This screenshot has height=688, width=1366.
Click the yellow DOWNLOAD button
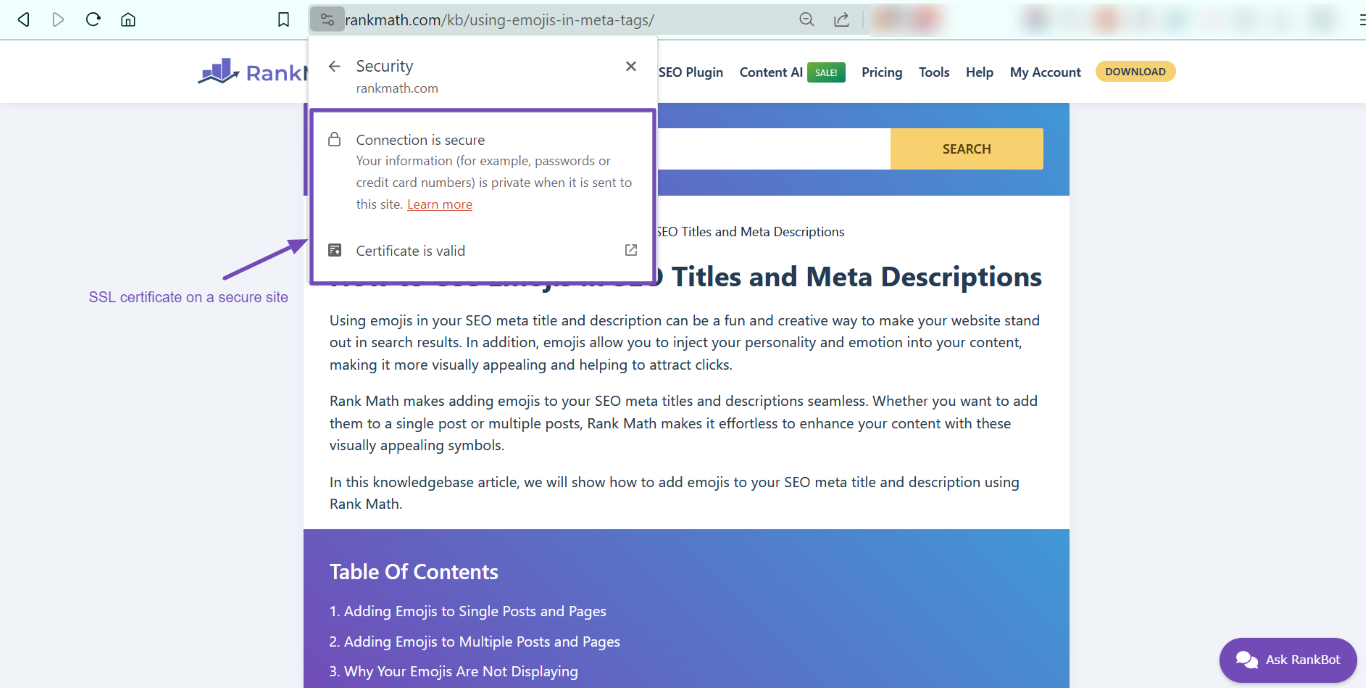click(1136, 72)
